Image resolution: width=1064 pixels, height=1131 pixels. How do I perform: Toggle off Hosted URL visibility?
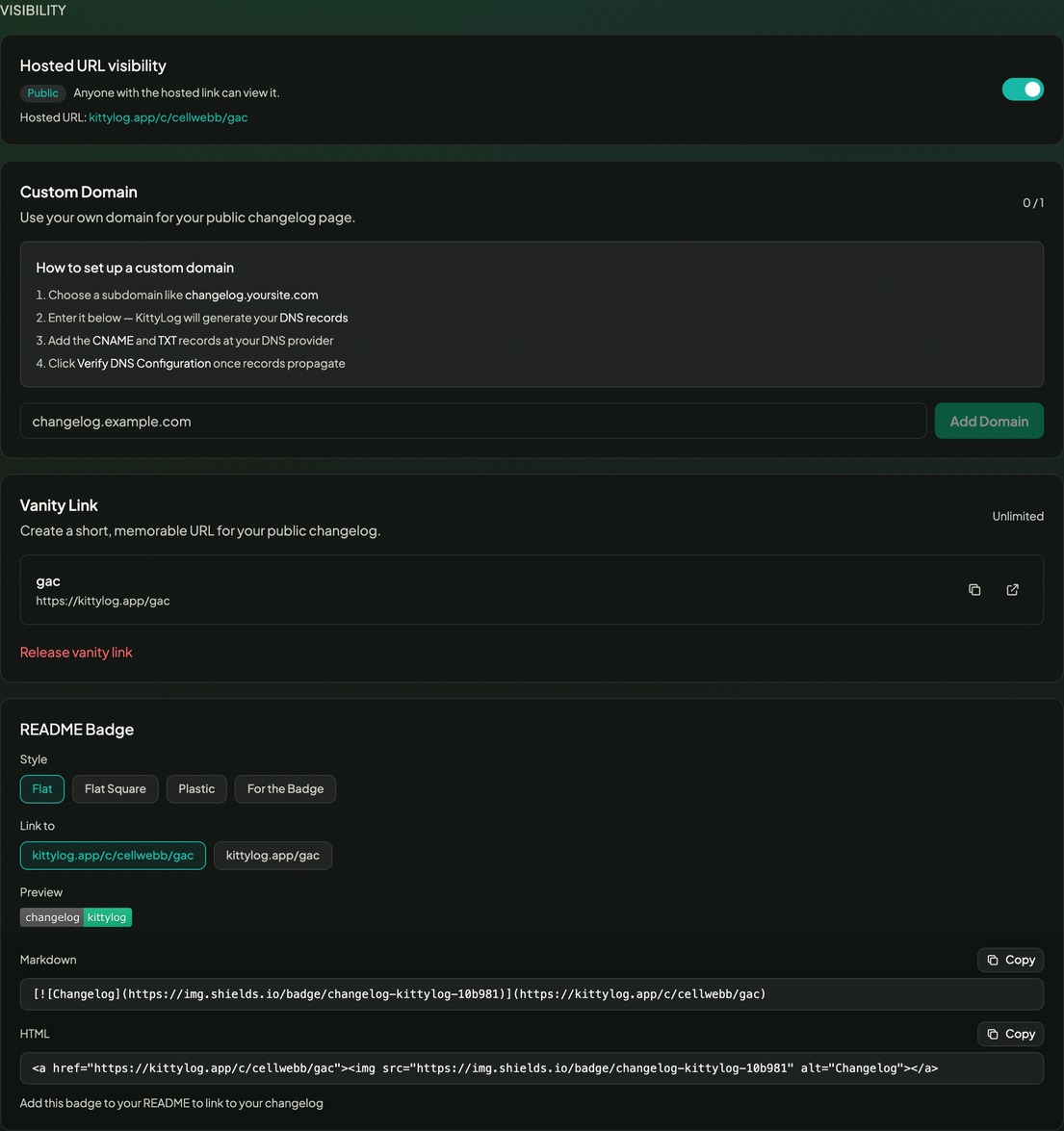click(x=1023, y=88)
